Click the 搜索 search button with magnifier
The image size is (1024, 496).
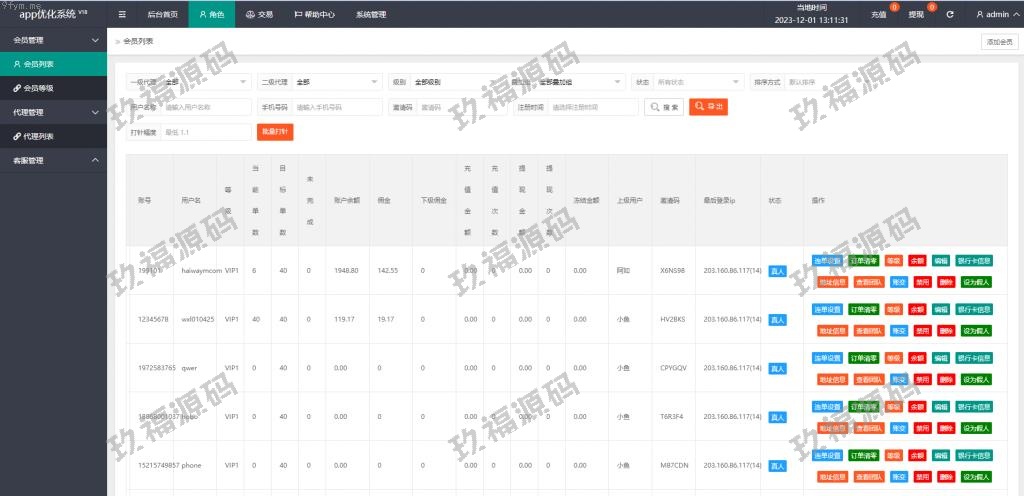tap(664, 107)
